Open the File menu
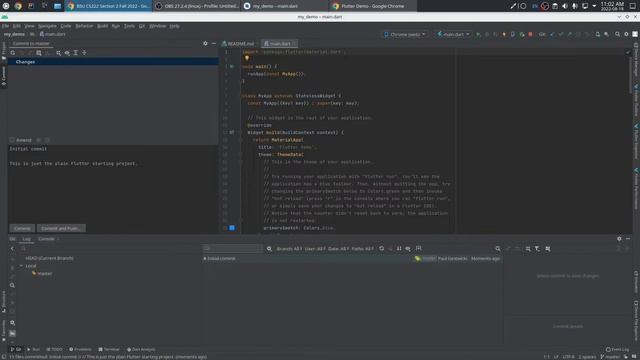 [5, 26]
